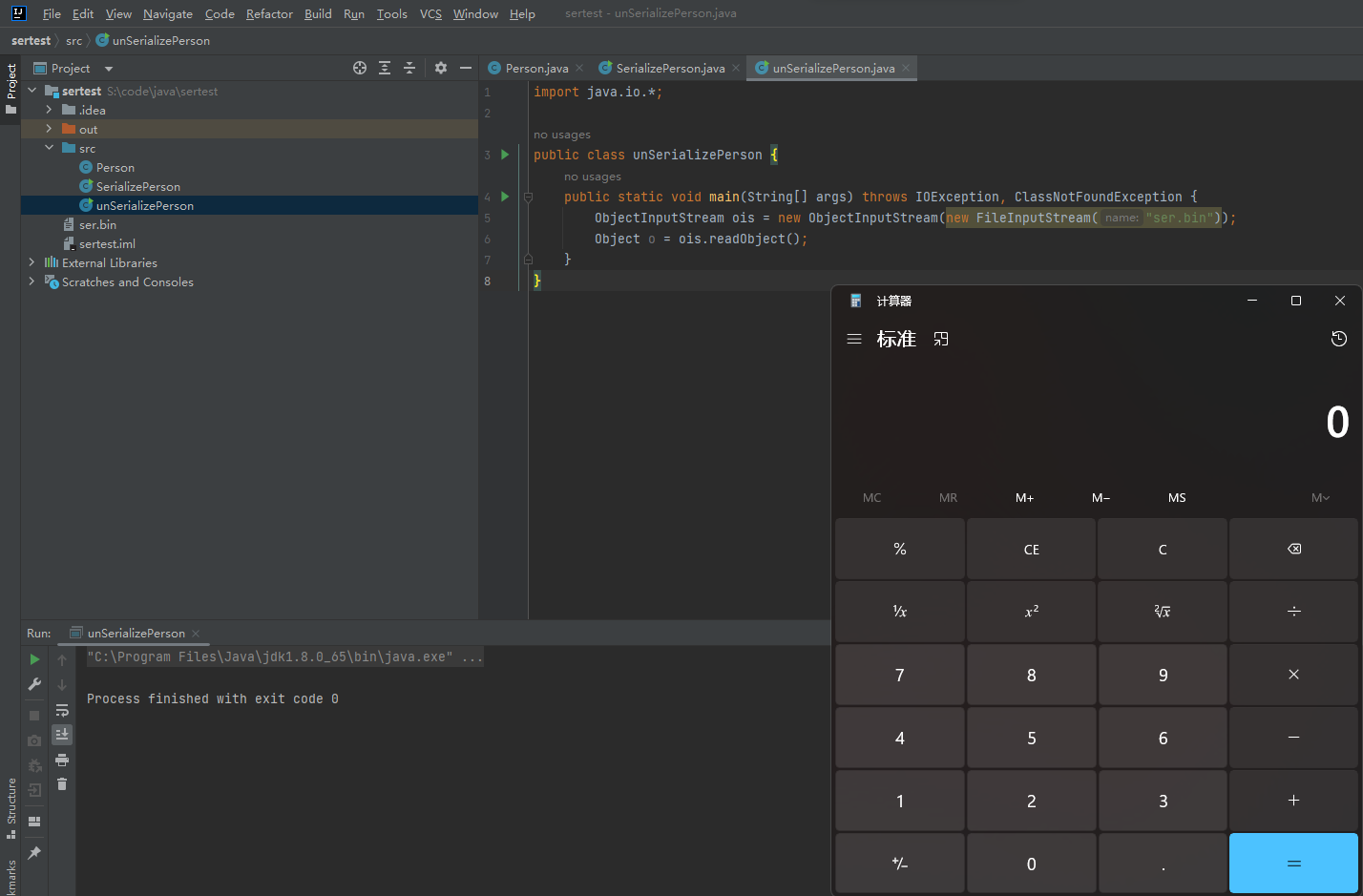This screenshot has width=1363, height=896.
Task: Select ser.bin file in project tree
Action: coord(97,224)
